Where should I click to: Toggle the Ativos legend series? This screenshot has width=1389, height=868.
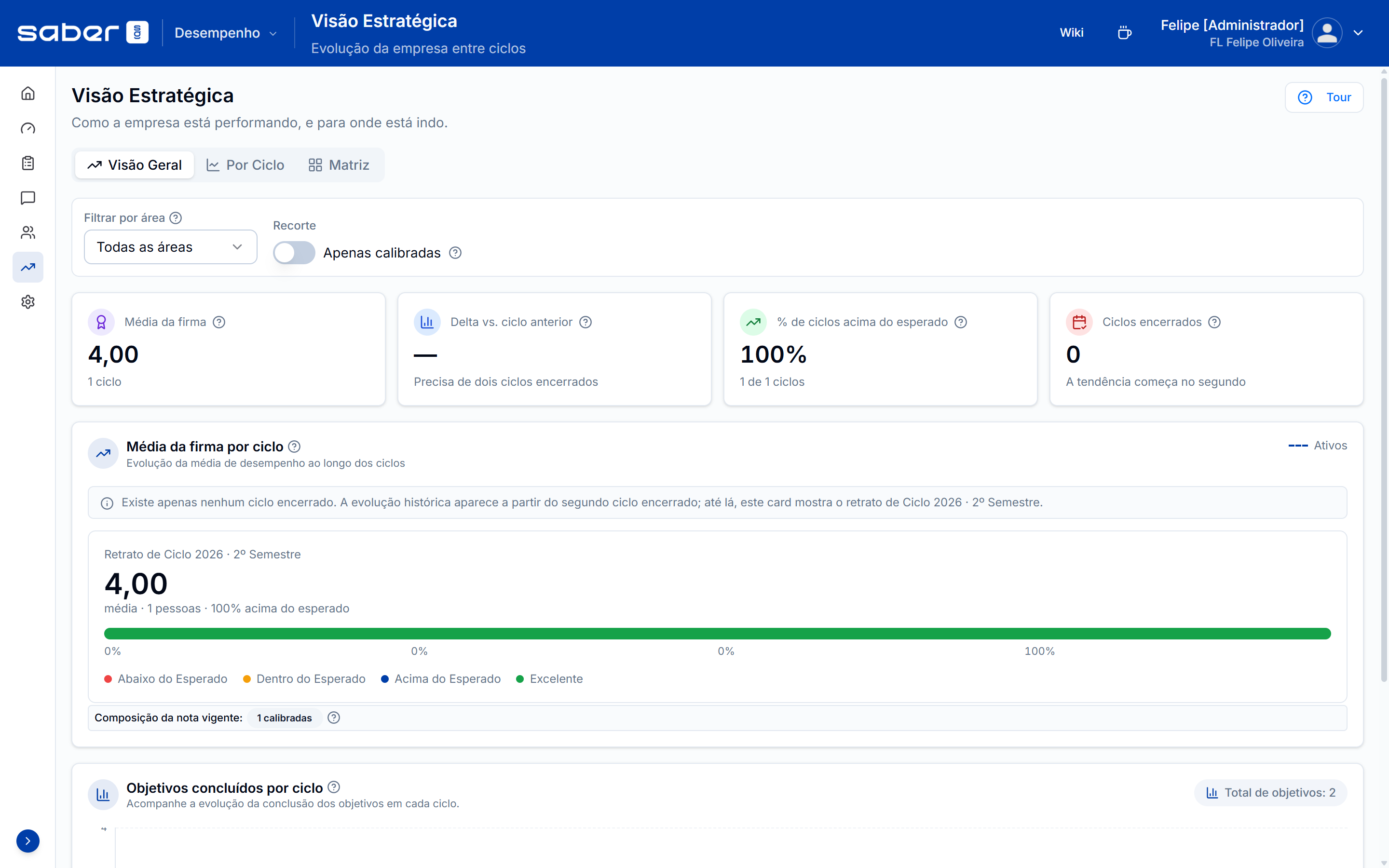click(1317, 446)
